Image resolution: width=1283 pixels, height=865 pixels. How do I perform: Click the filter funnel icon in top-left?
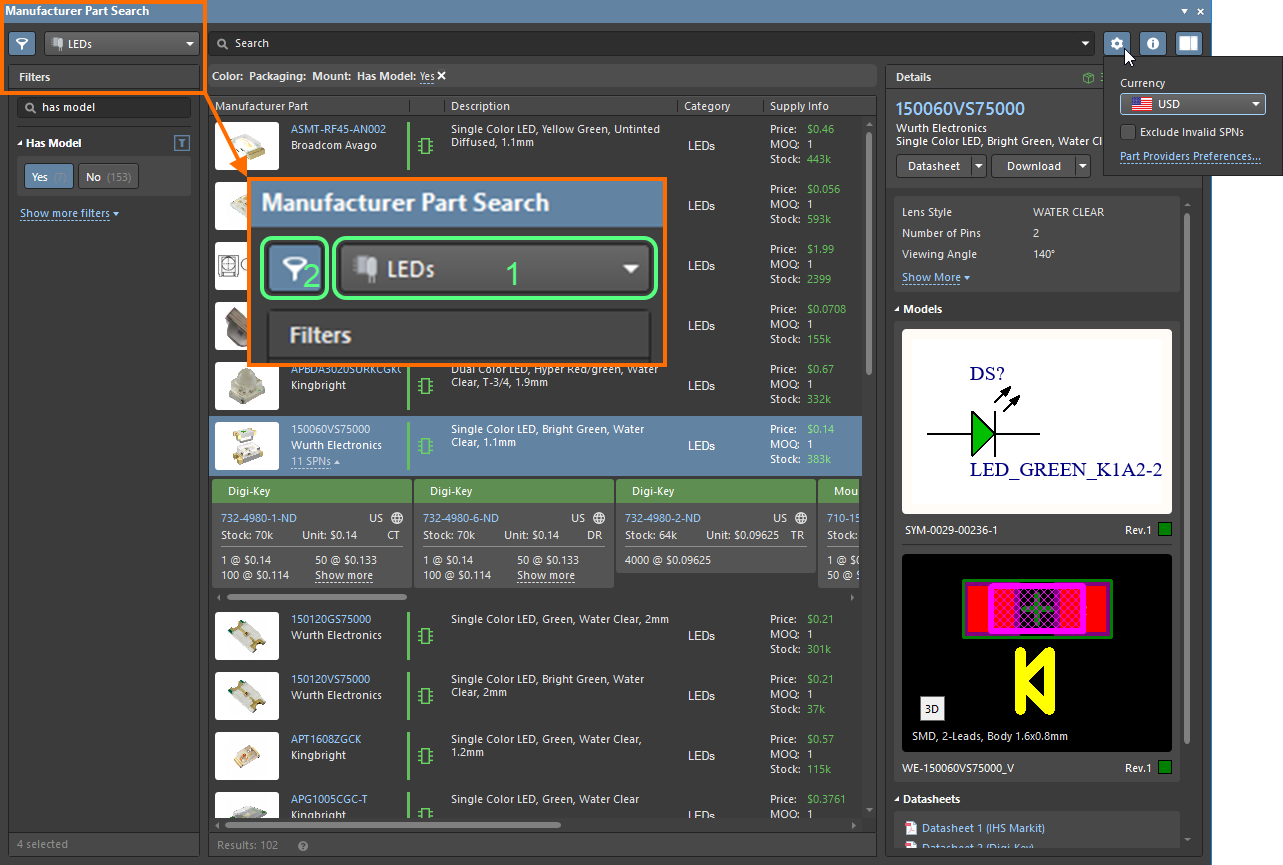tap(22, 44)
